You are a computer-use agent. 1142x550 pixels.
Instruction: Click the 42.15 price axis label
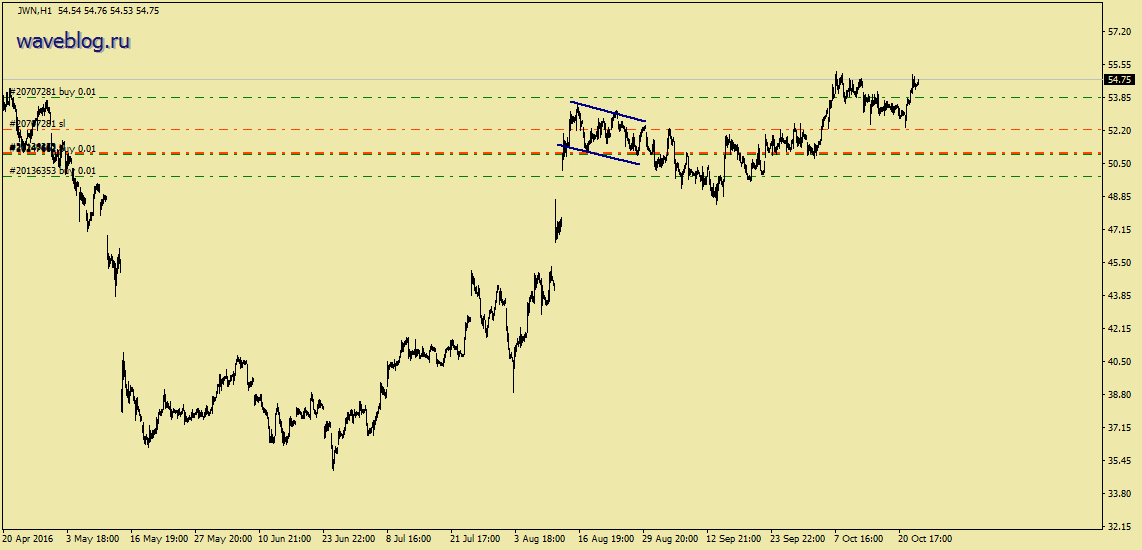coord(1118,329)
